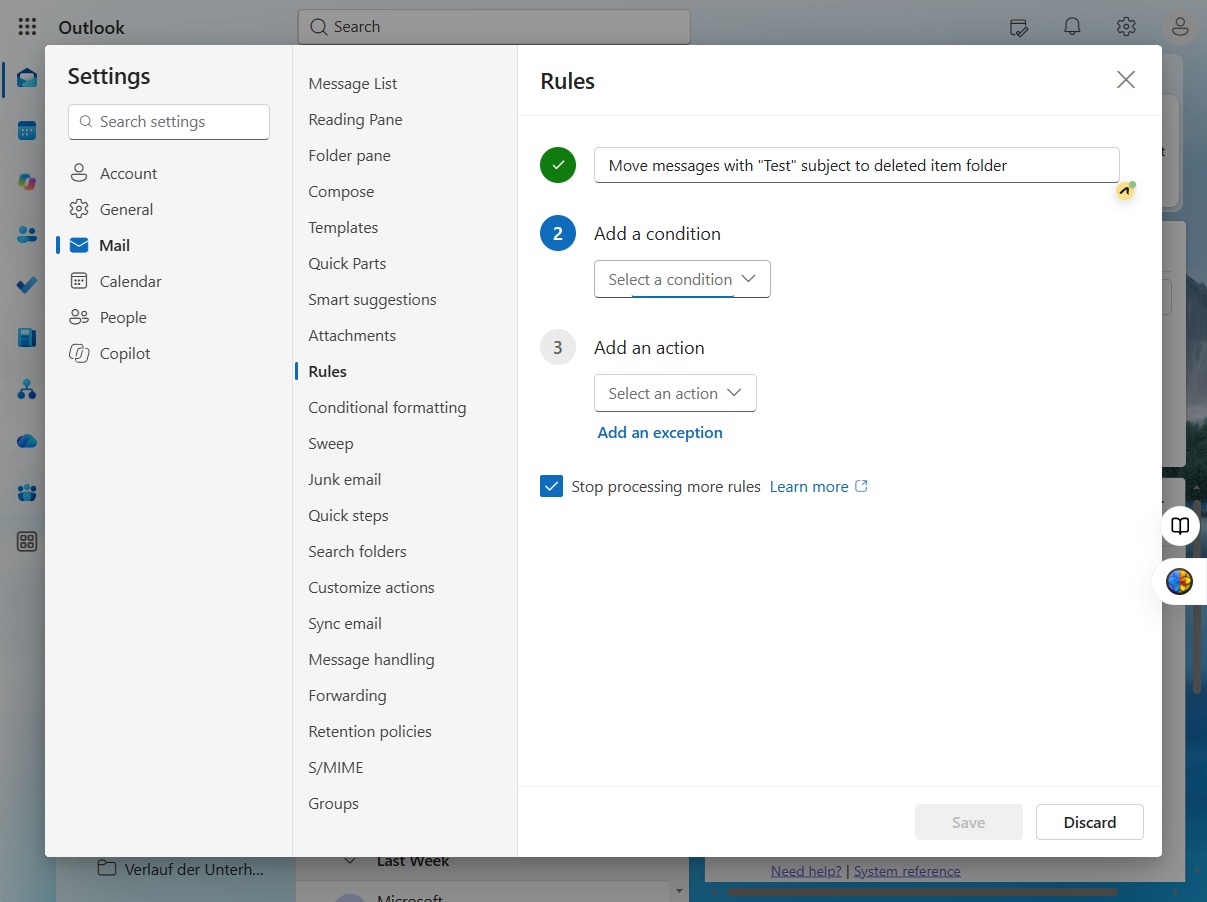Screen dimensions: 1207x902
Task: Open Conditional formatting settings
Action: point(387,407)
